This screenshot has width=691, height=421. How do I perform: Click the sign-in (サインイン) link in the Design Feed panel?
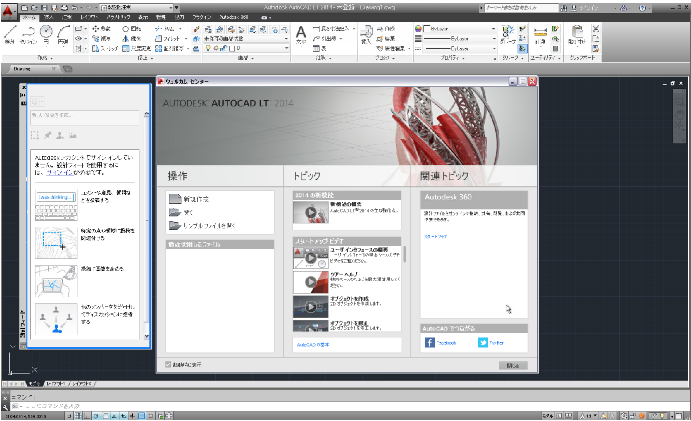pos(59,172)
